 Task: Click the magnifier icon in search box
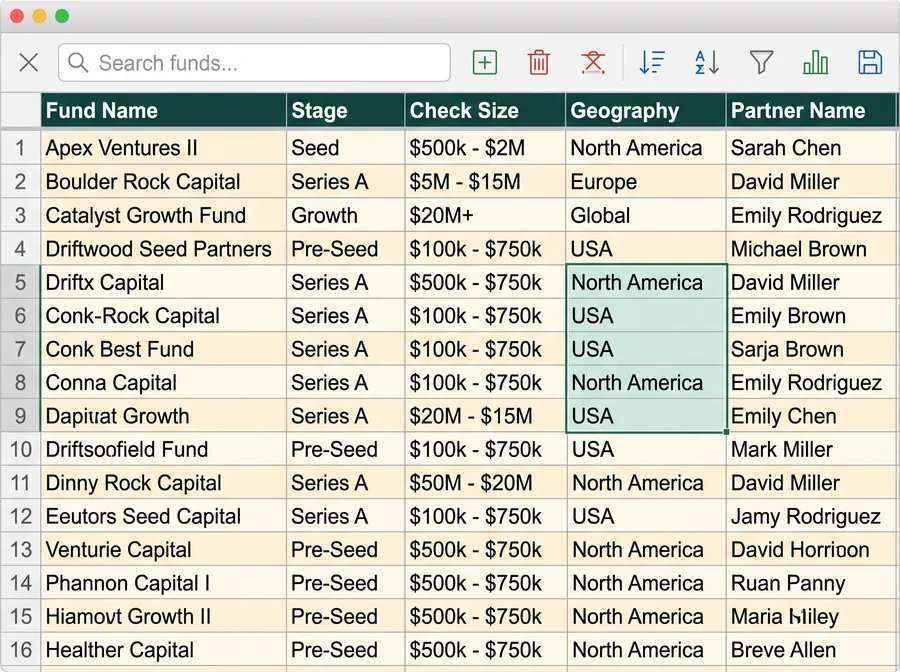[x=78, y=63]
